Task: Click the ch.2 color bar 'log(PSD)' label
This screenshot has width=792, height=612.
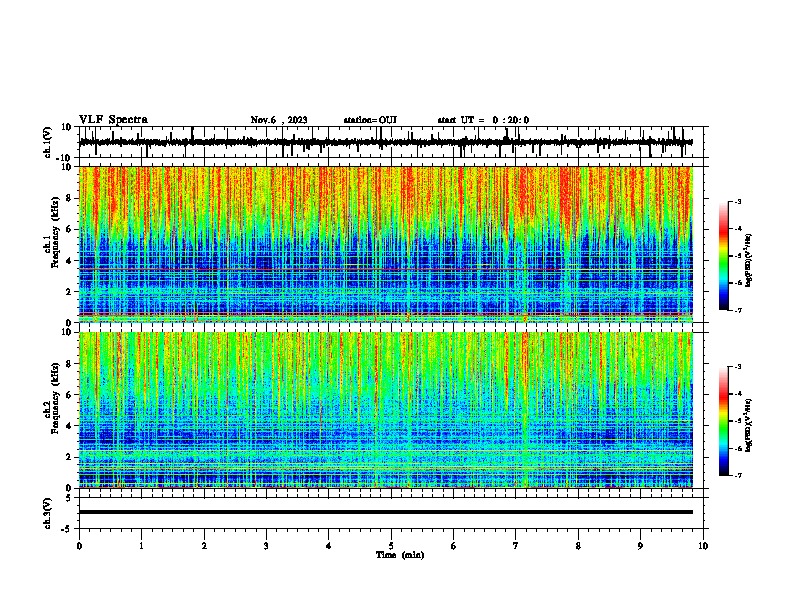Action: [749, 425]
